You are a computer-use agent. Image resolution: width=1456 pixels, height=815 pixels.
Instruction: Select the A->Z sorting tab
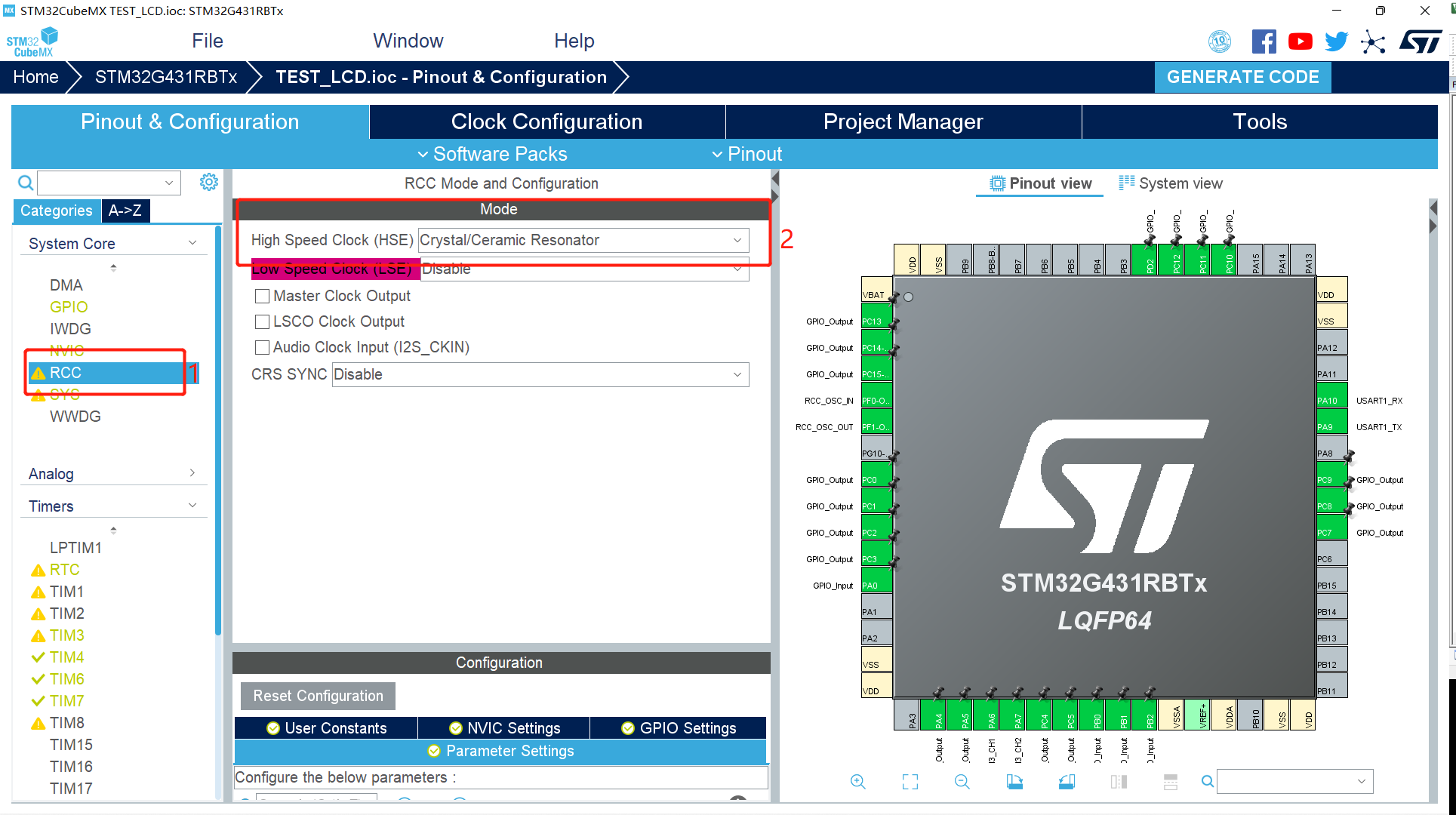click(125, 211)
